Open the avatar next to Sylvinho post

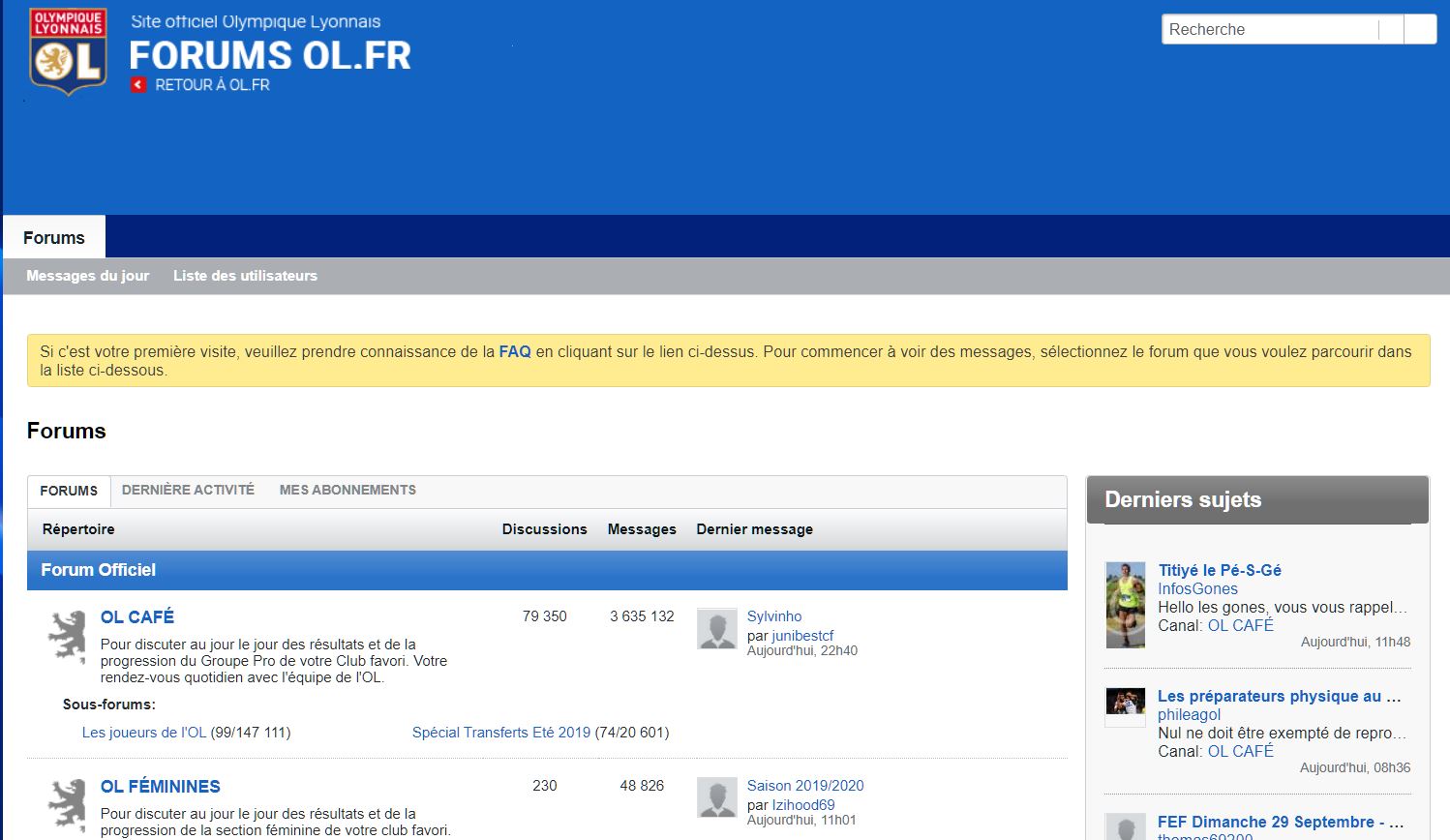click(717, 629)
